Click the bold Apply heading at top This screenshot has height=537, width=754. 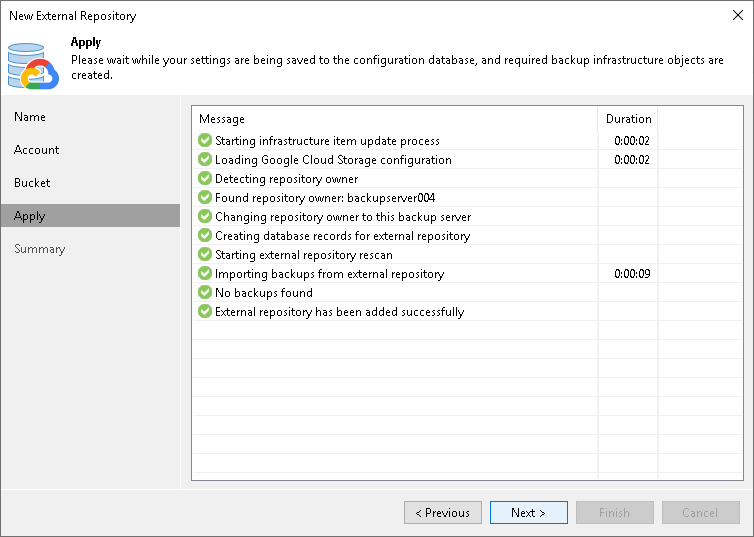pos(86,42)
